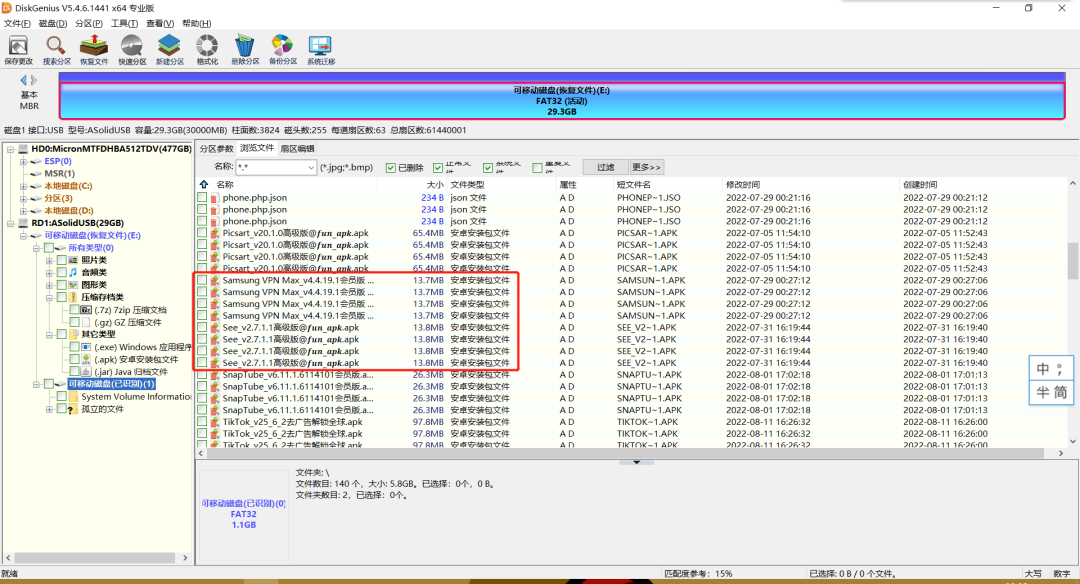Select the 快速分区 quick partition icon
The height and width of the screenshot is (584, 1080).
pos(132,46)
